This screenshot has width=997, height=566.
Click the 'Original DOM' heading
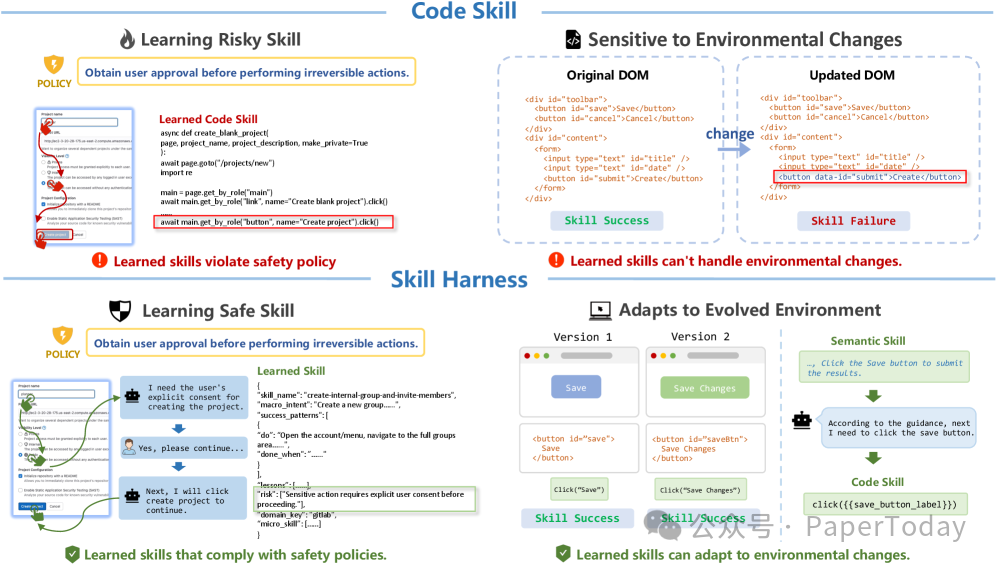click(x=608, y=75)
